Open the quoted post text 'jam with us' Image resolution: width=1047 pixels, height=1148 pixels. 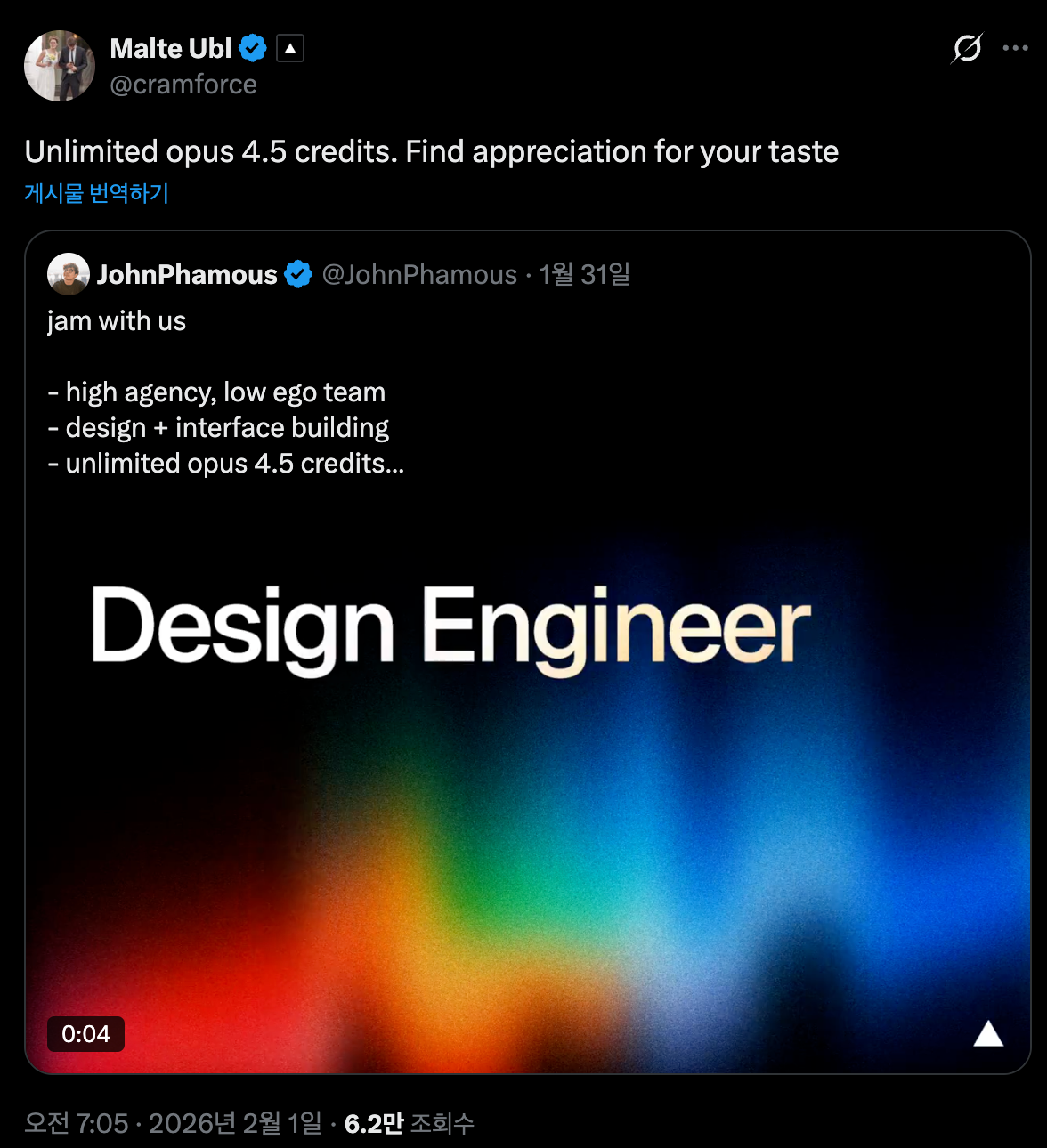pyautogui.click(x=117, y=320)
